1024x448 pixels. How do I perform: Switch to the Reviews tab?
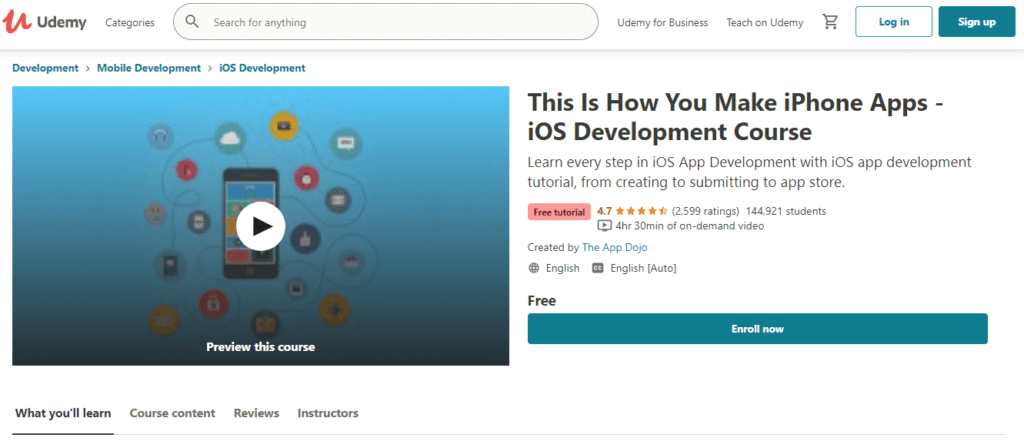257,413
